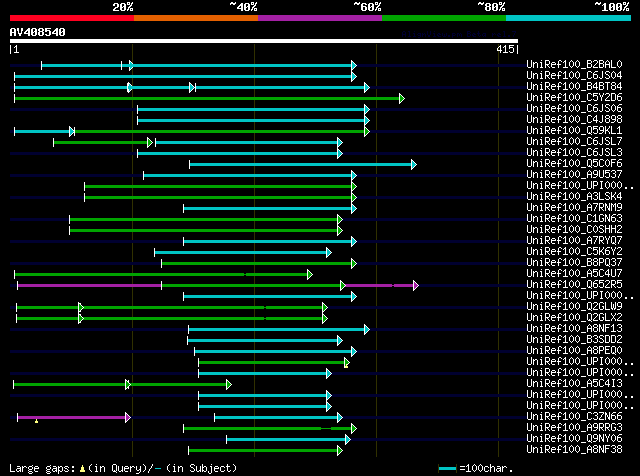640x476 pixels.
Task: Open the UniRef100_C6JS06 hit label
Action: coord(574,109)
